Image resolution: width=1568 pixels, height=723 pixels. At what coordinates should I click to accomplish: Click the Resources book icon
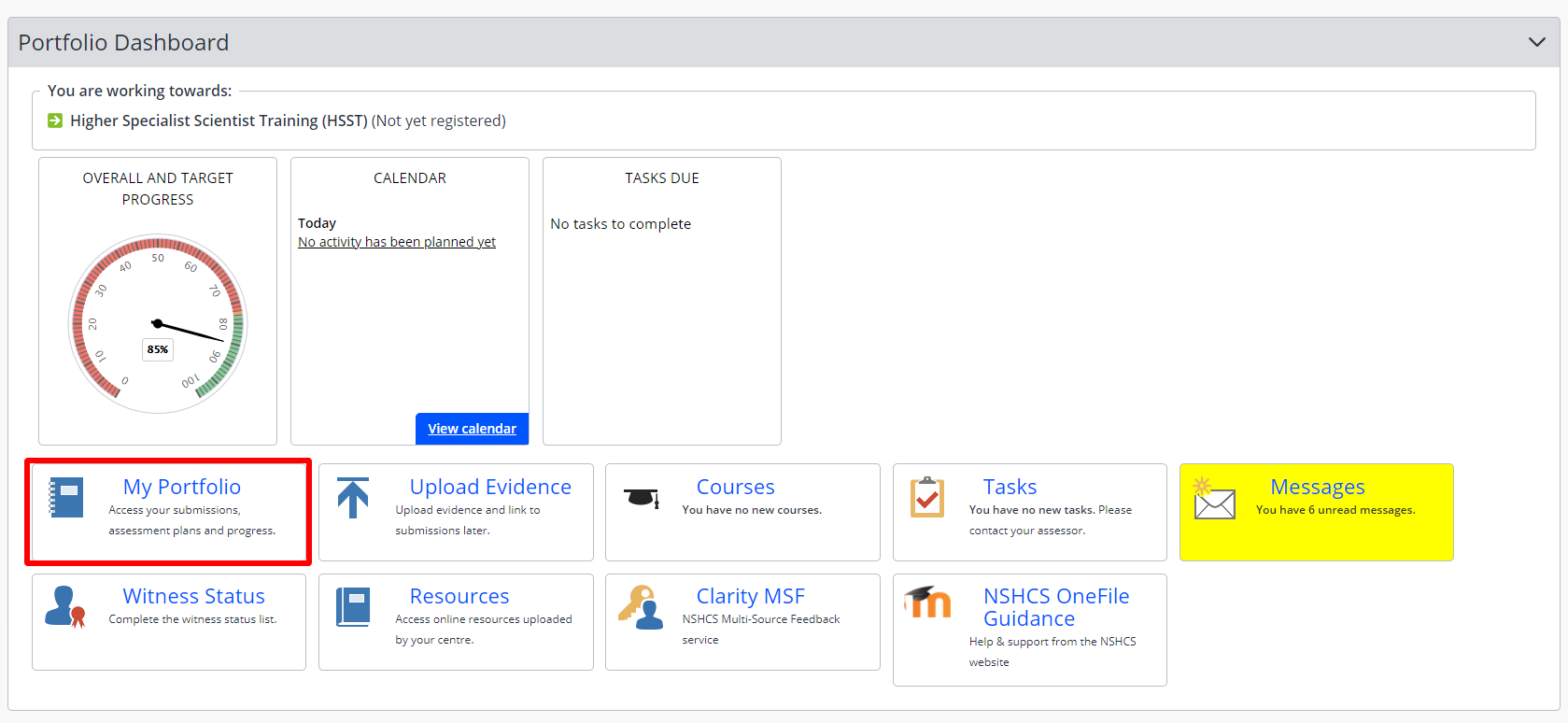pos(353,607)
